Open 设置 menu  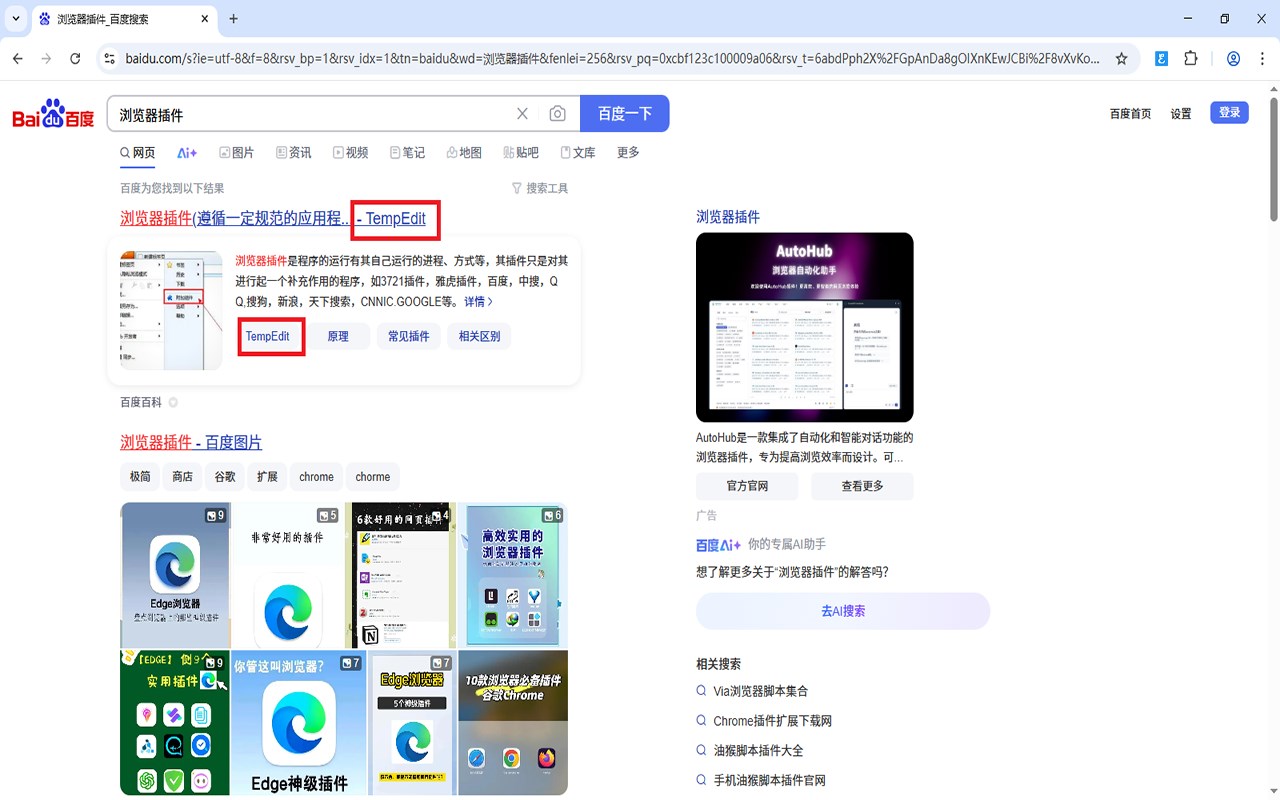[x=1181, y=114]
